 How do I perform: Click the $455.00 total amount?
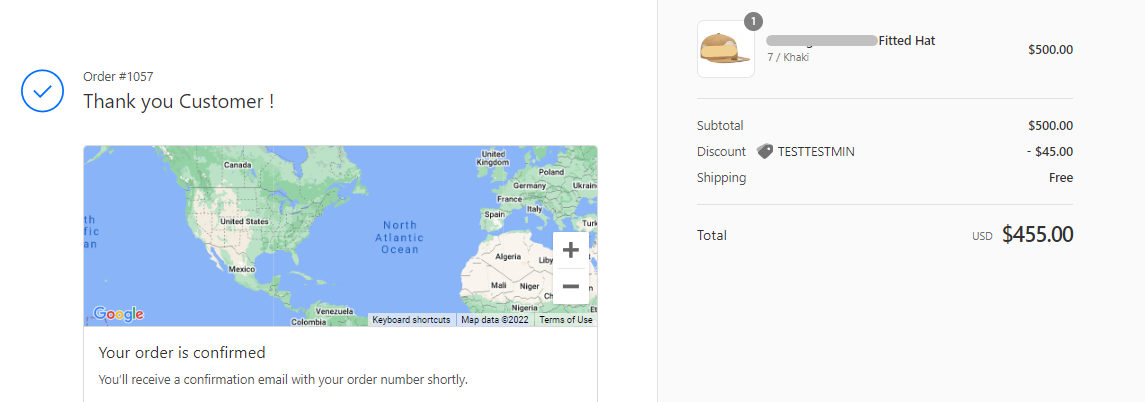(1037, 235)
